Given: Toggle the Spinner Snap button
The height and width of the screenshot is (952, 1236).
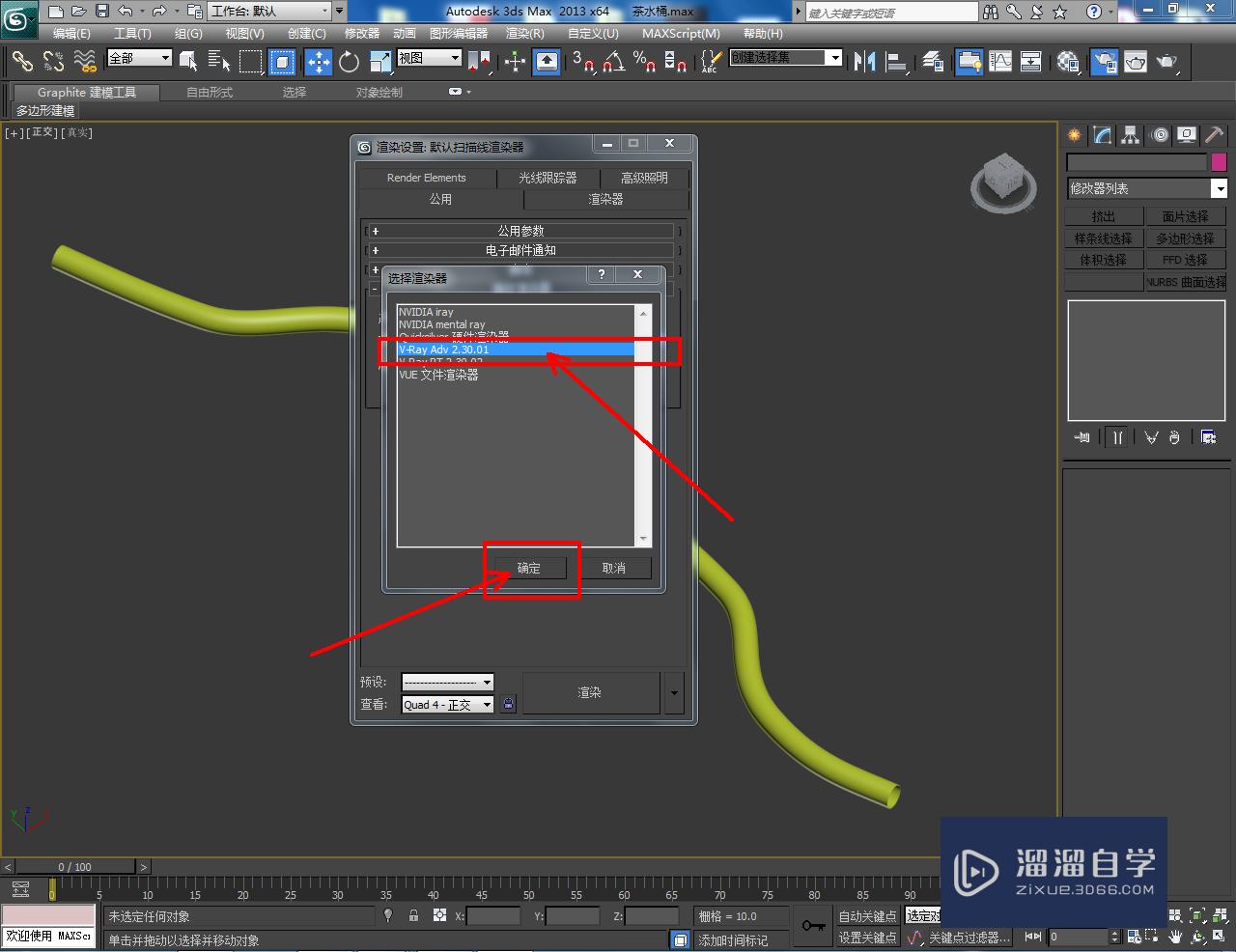Looking at the screenshot, I should 676,62.
